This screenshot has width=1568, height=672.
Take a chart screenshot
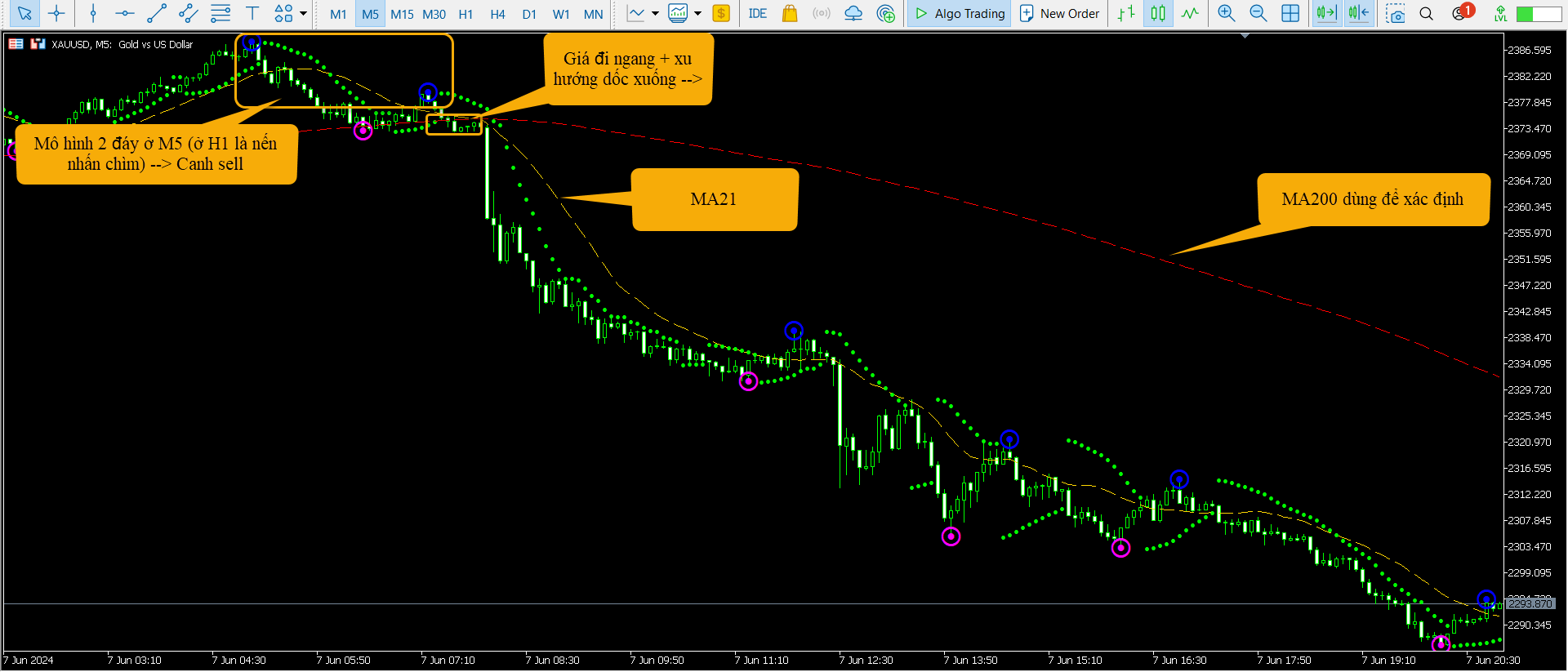[x=1395, y=13]
